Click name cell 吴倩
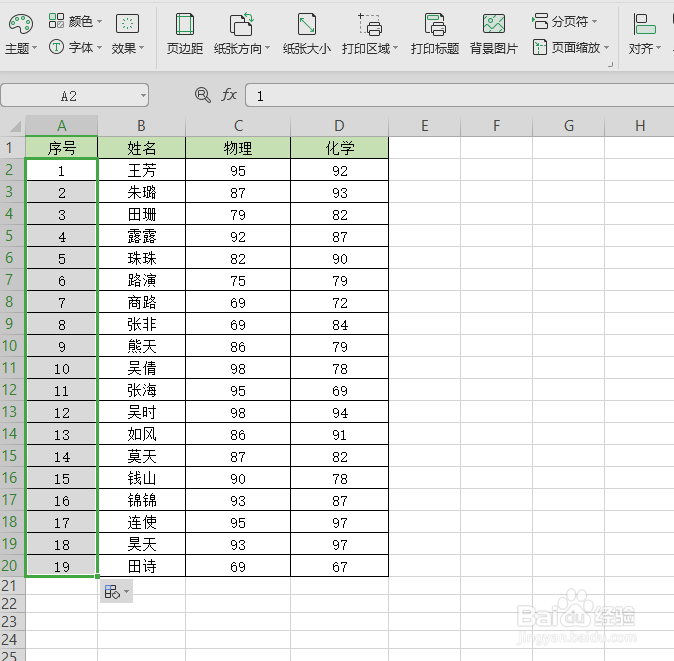This screenshot has width=674, height=661. [141, 368]
